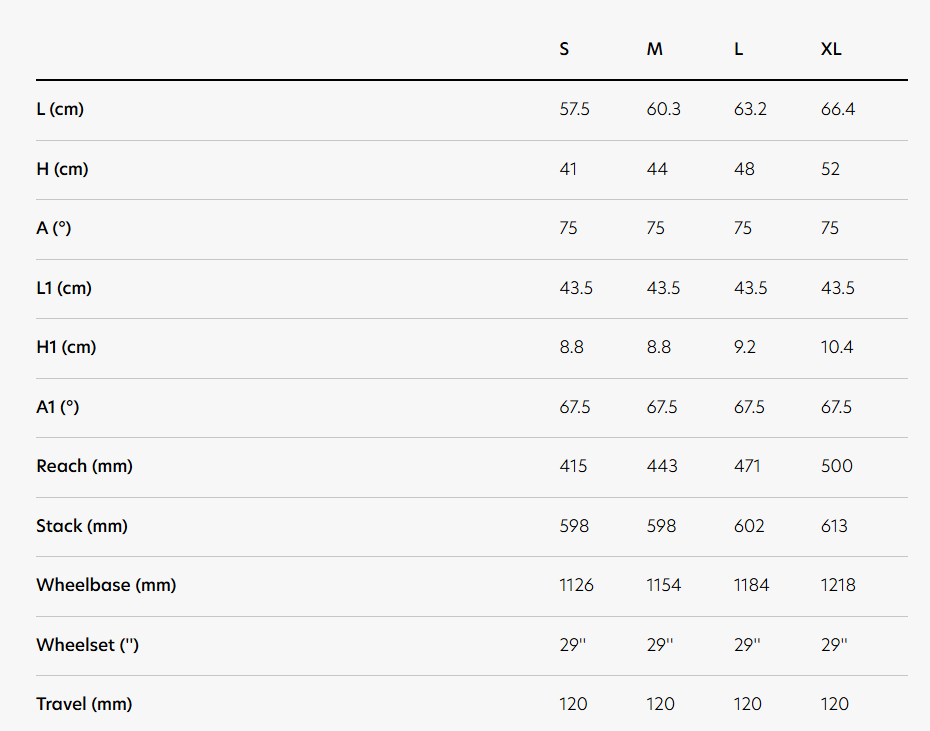Select the Wheelbase (mm) row label

106,585
